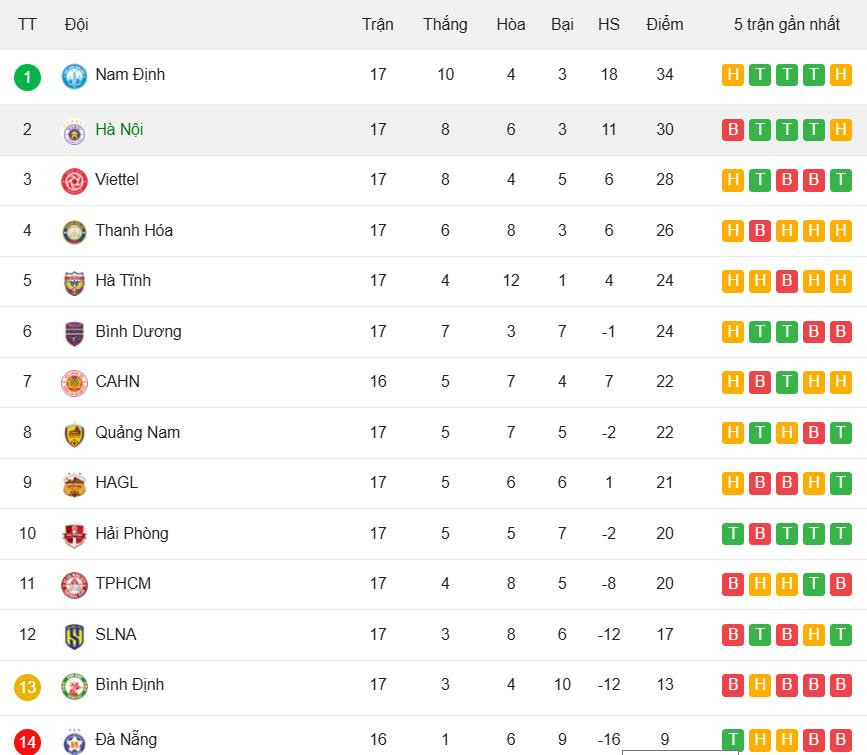Open the Hà Nội team link
The height and width of the screenshot is (755, 867).
click(119, 130)
